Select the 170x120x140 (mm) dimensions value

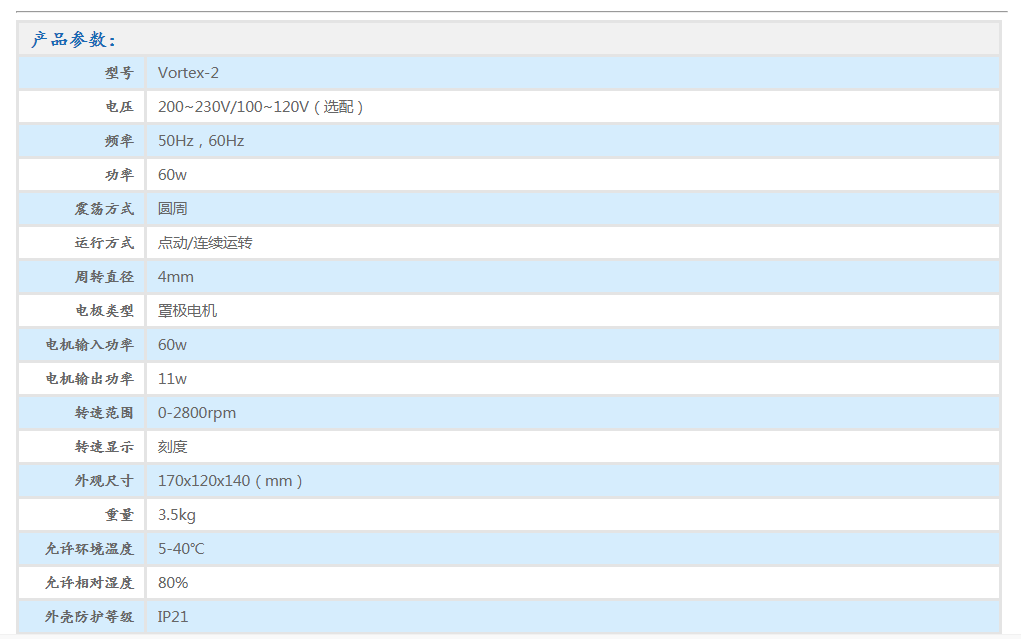[230, 481]
